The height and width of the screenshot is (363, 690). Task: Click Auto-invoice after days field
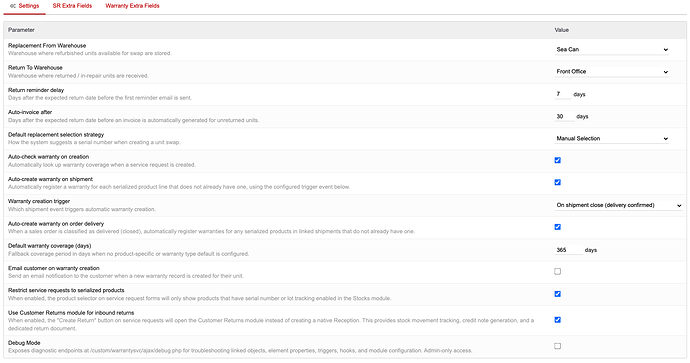pyautogui.click(x=564, y=116)
